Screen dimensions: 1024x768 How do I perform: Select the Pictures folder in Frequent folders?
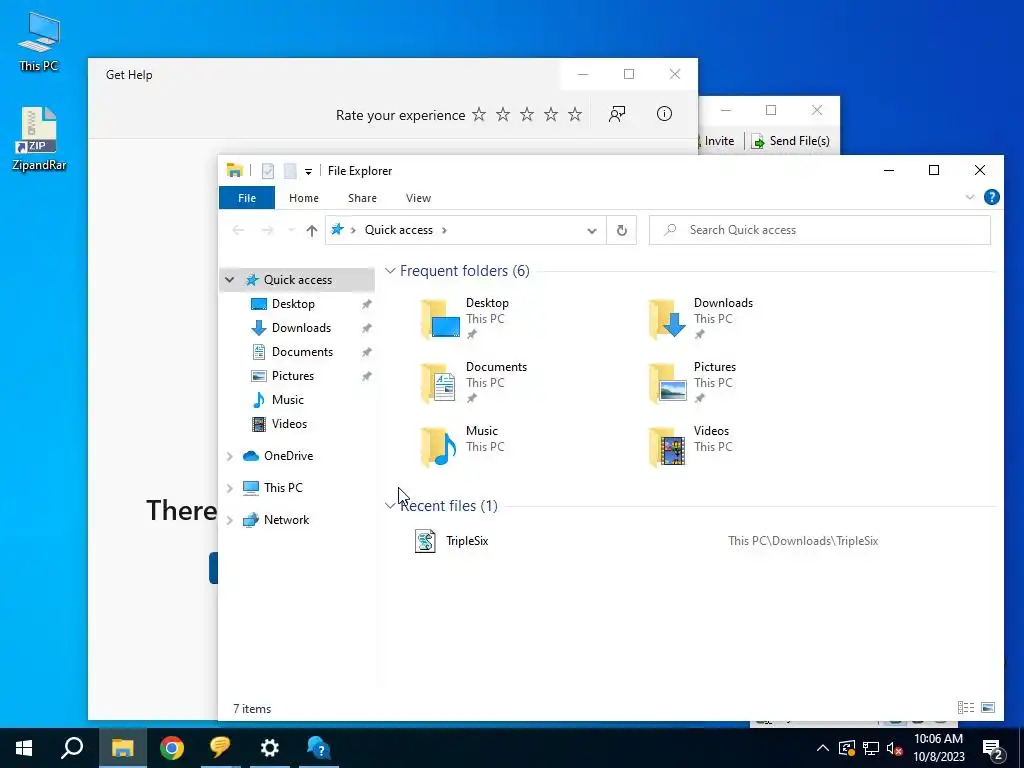[x=694, y=383]
